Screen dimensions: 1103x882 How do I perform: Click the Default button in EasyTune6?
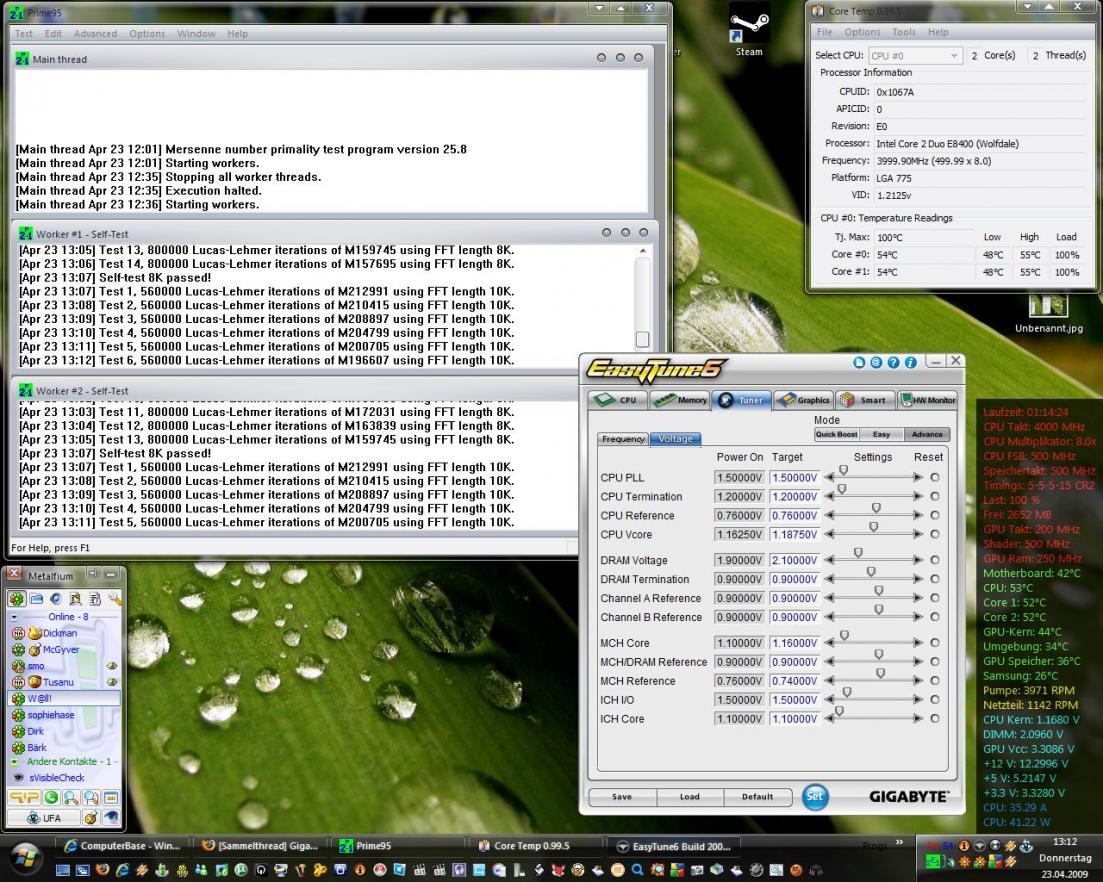[x=758, y=797]
